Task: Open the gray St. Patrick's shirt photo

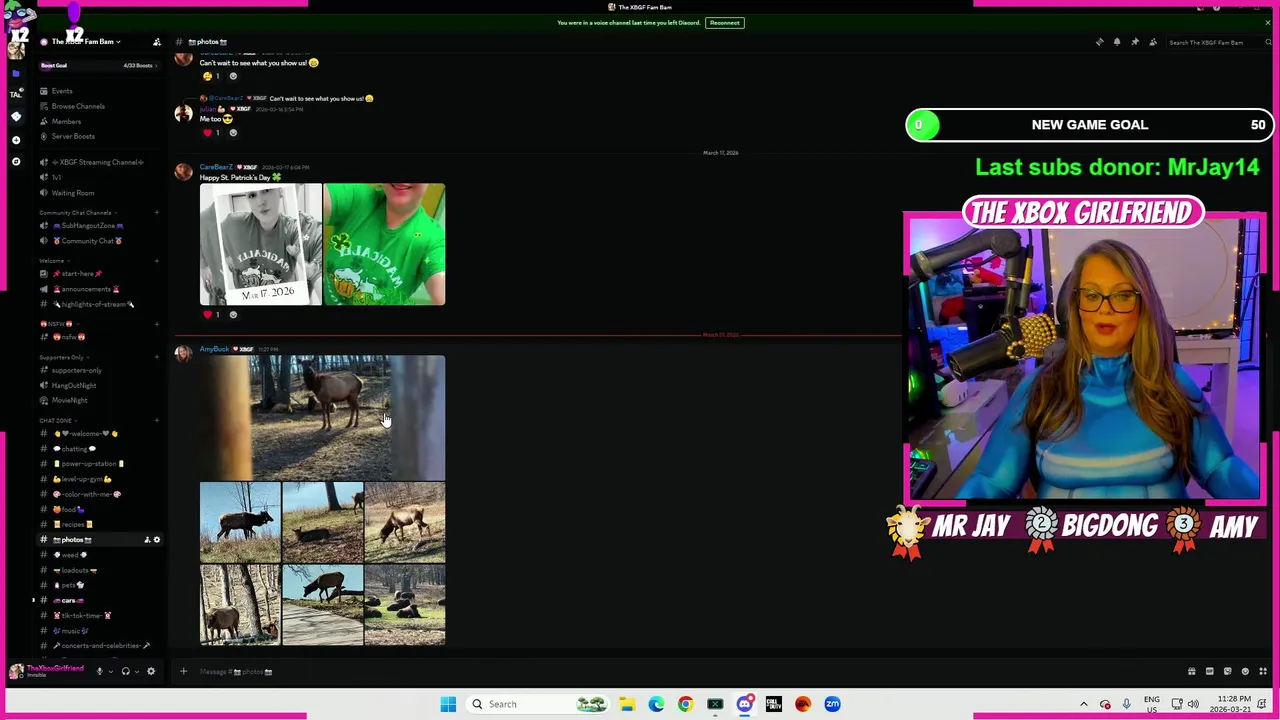Action: (x=260, y=244)
